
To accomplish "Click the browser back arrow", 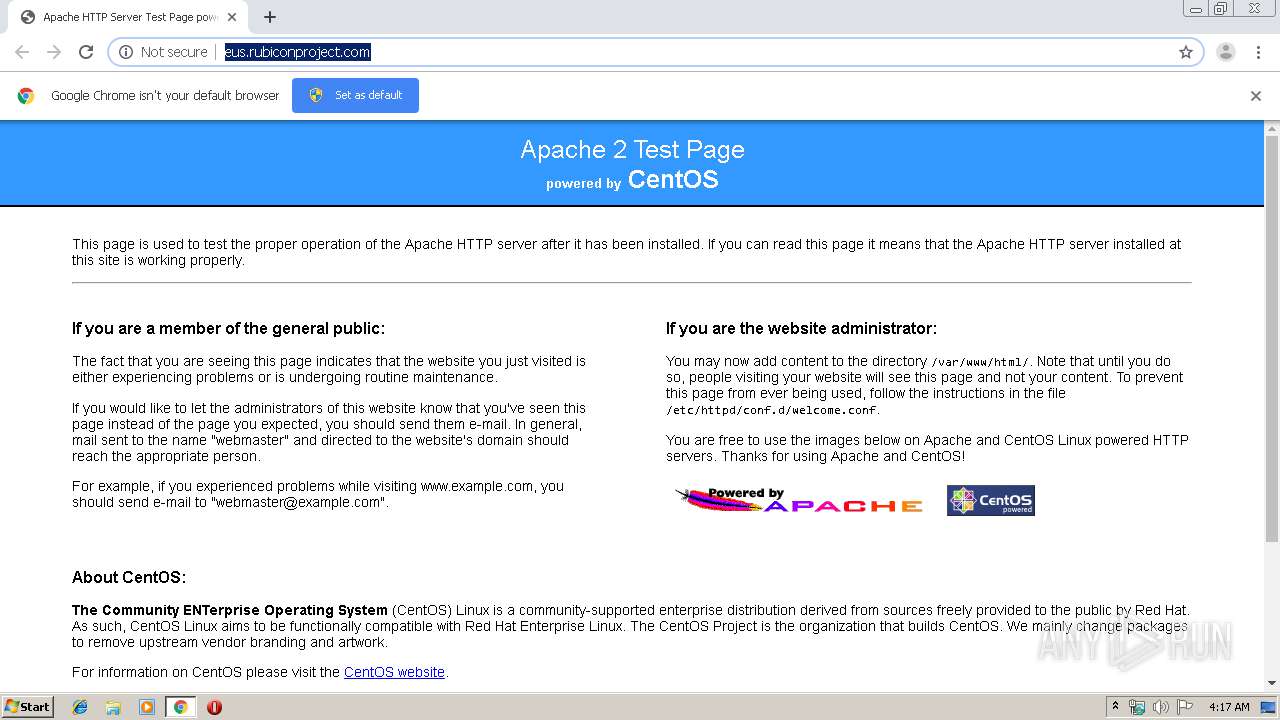I will click(x=22, y=52).
